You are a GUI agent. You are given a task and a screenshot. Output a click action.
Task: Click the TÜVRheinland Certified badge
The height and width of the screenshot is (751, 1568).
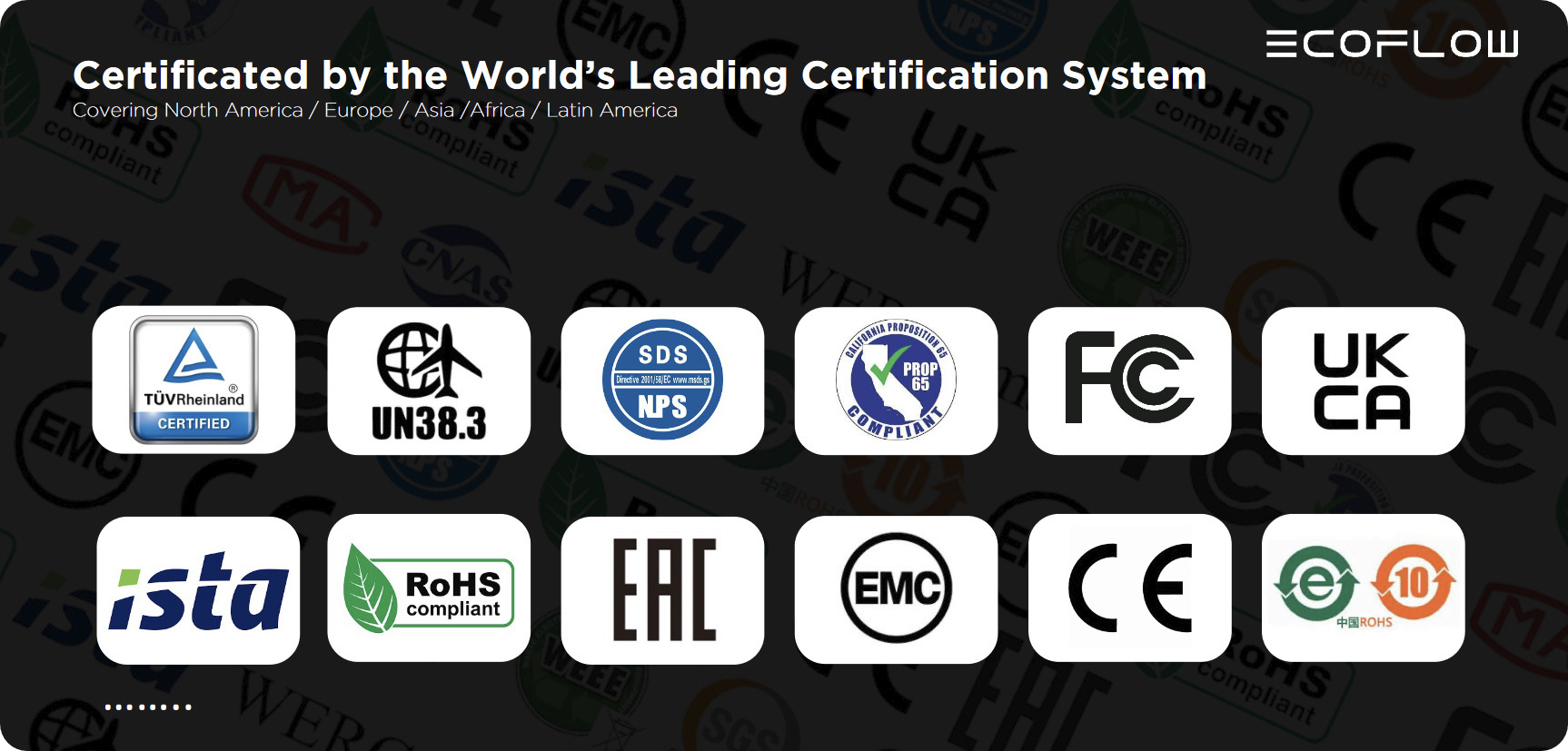tap(194, 380)
